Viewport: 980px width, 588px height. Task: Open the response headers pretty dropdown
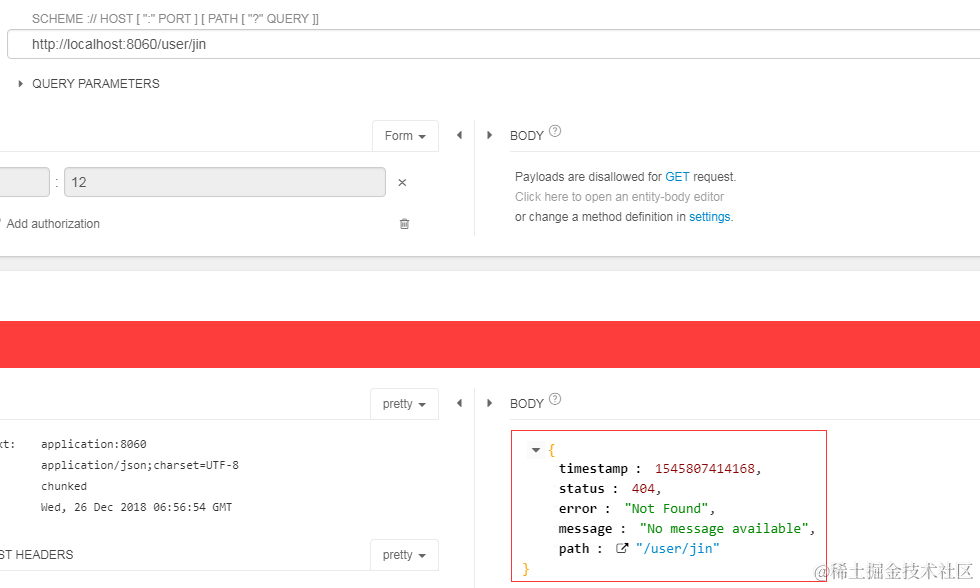pos(404,404)
